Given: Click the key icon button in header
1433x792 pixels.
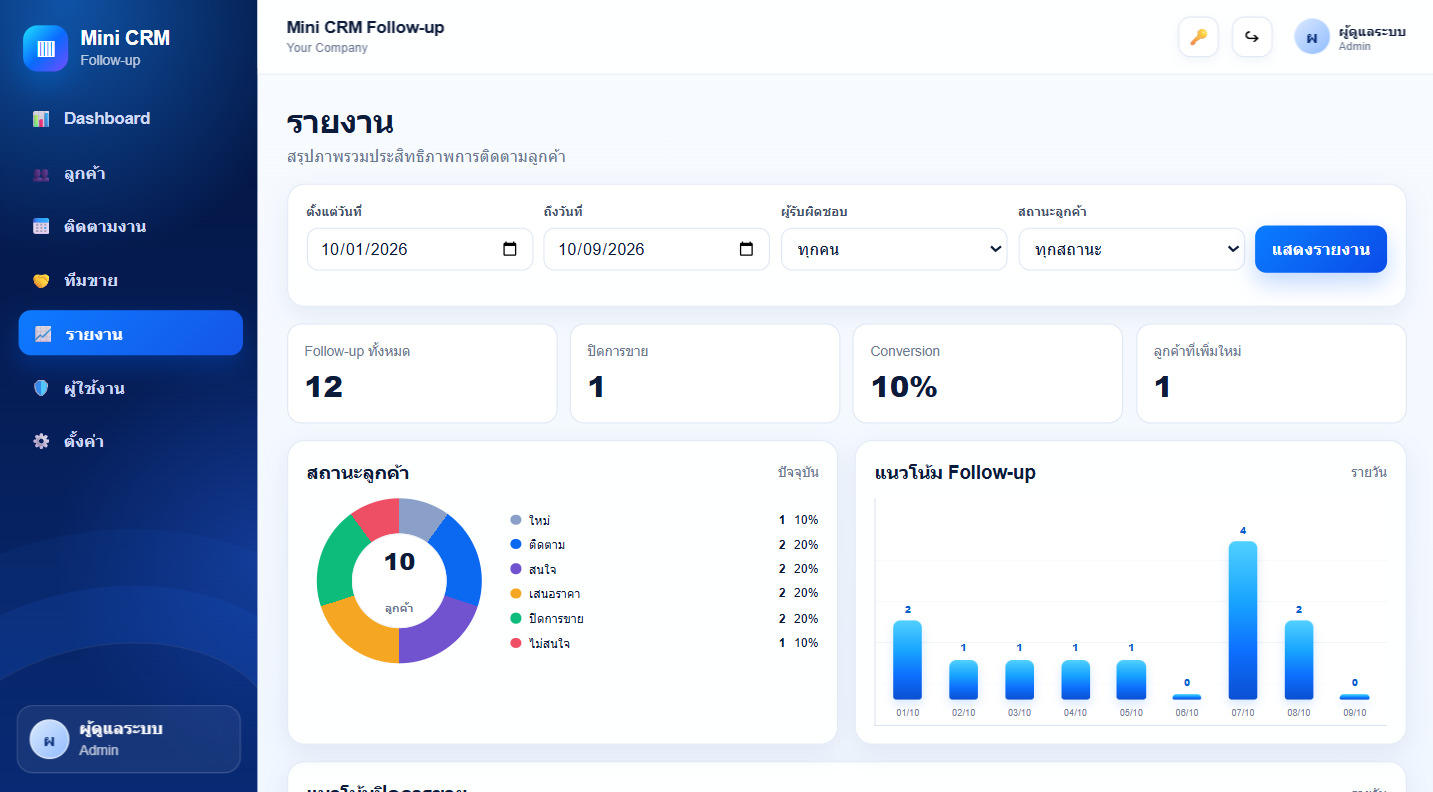Looking at the screenshot, I should (1198, 37).
